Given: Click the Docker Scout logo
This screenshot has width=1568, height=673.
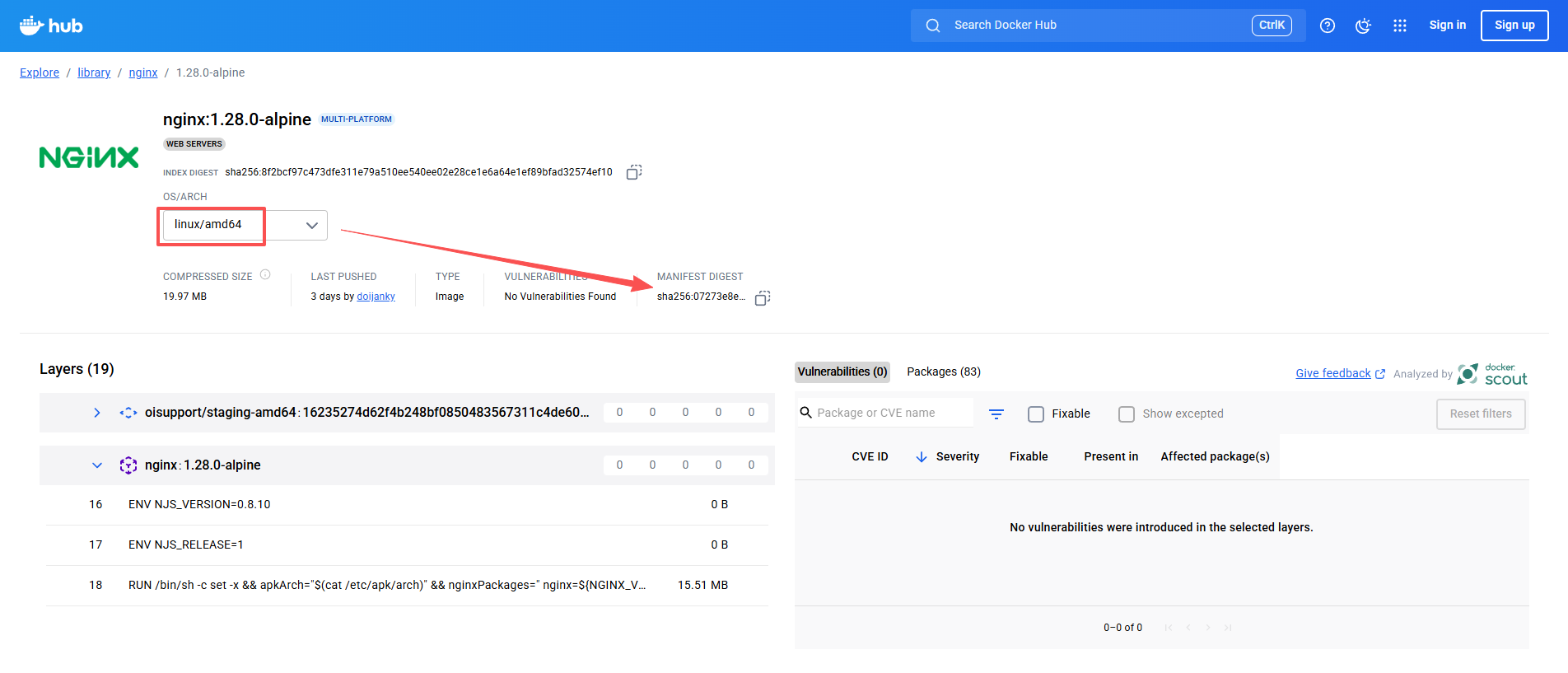Looking at the screenshot, I should (1492, 374).
